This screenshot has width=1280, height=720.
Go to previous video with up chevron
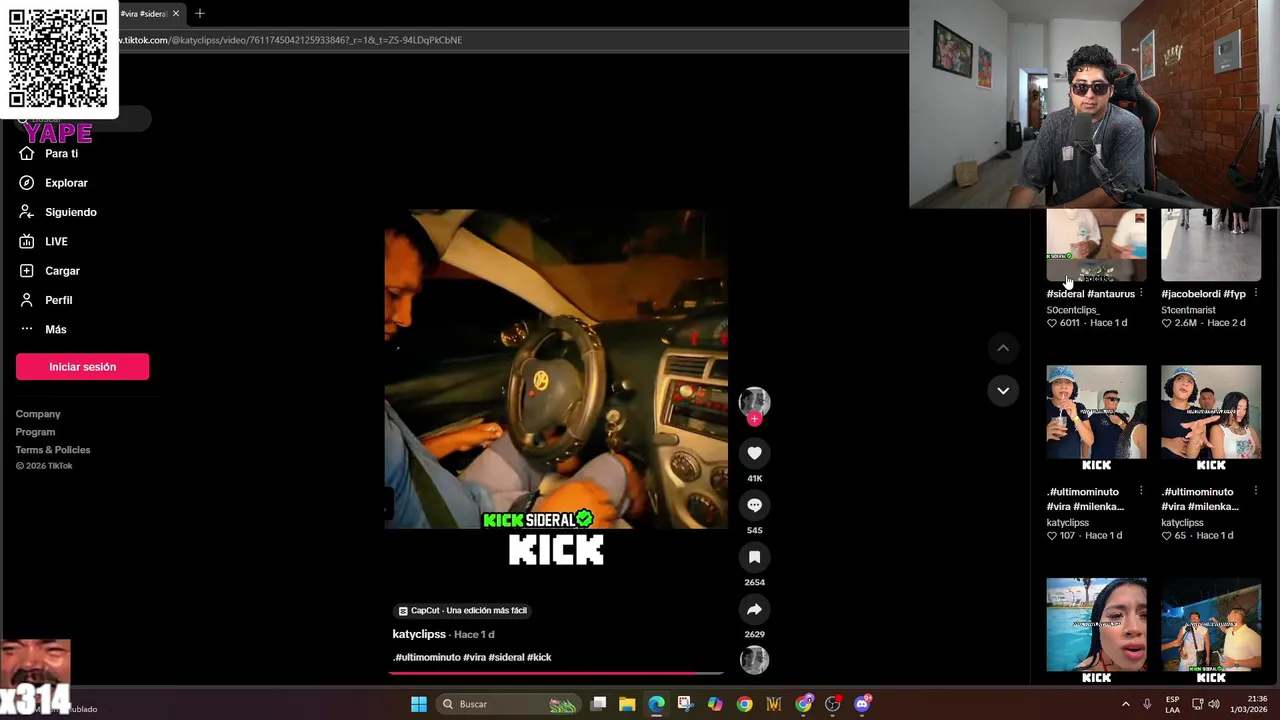coord(1003,348)
